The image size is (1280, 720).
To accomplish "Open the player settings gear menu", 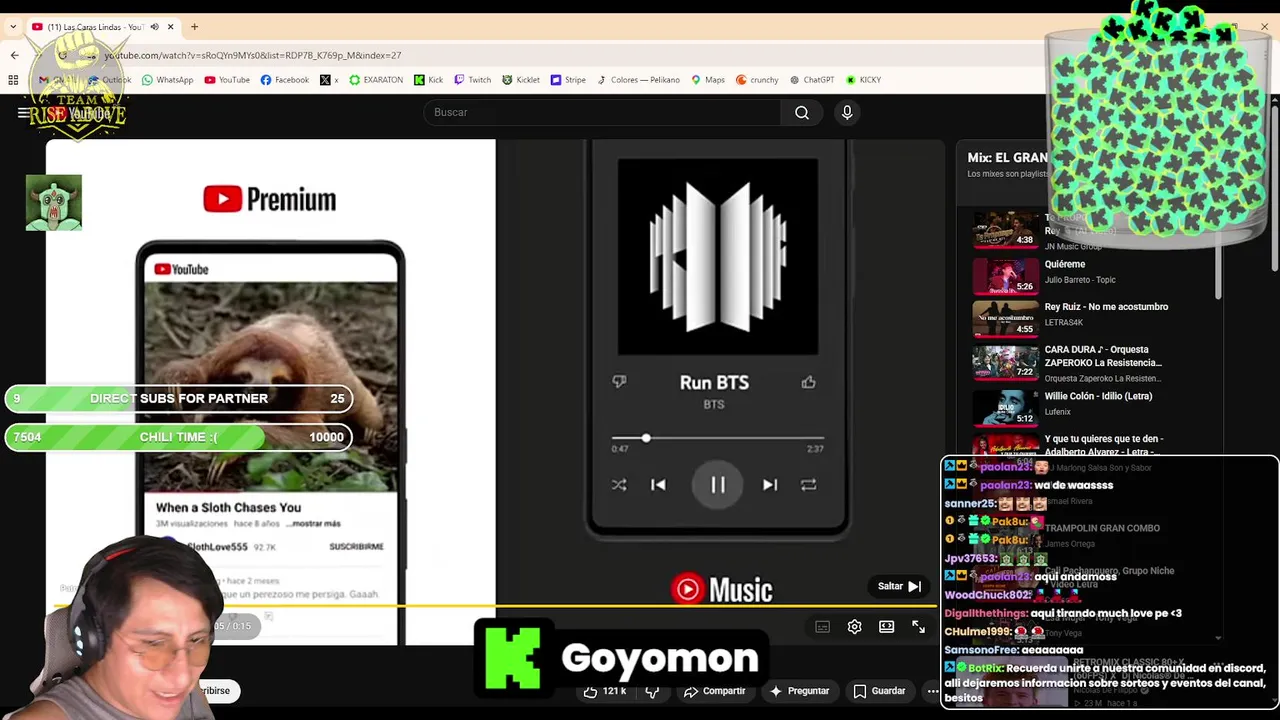I will (x=854, y=627).
